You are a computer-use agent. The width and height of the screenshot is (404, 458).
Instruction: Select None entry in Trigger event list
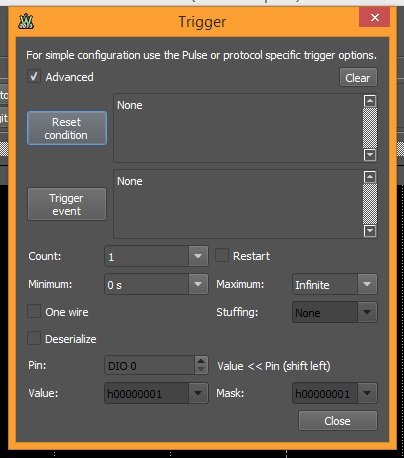(x=130, y=181)
